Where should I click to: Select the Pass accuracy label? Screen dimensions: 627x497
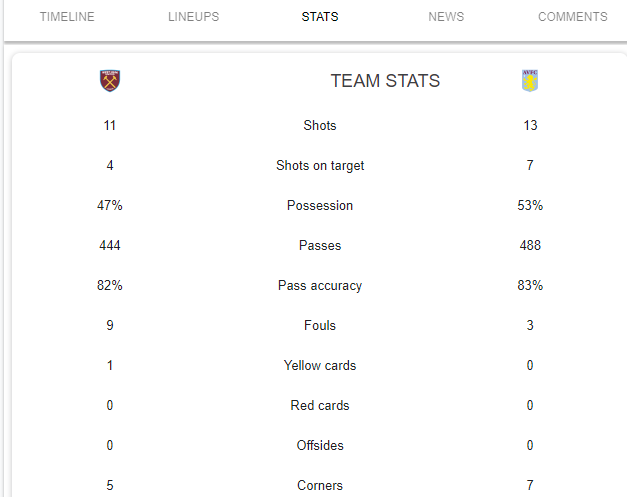[320, 285]
